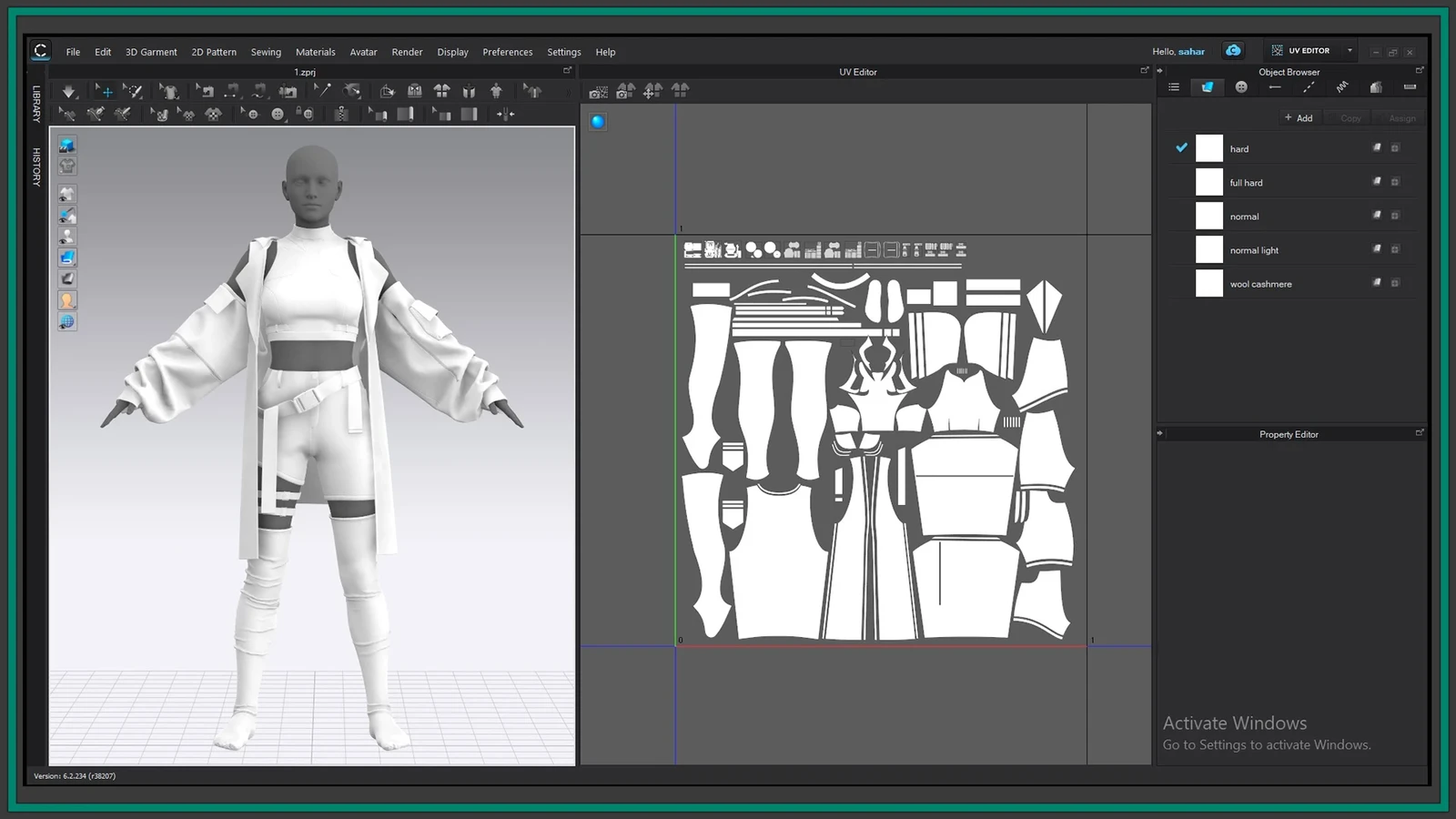Viewport: 1456px width, 819px height.
Task: Toggle 3D grid globe visibility icon
Action: pos(67,322)
